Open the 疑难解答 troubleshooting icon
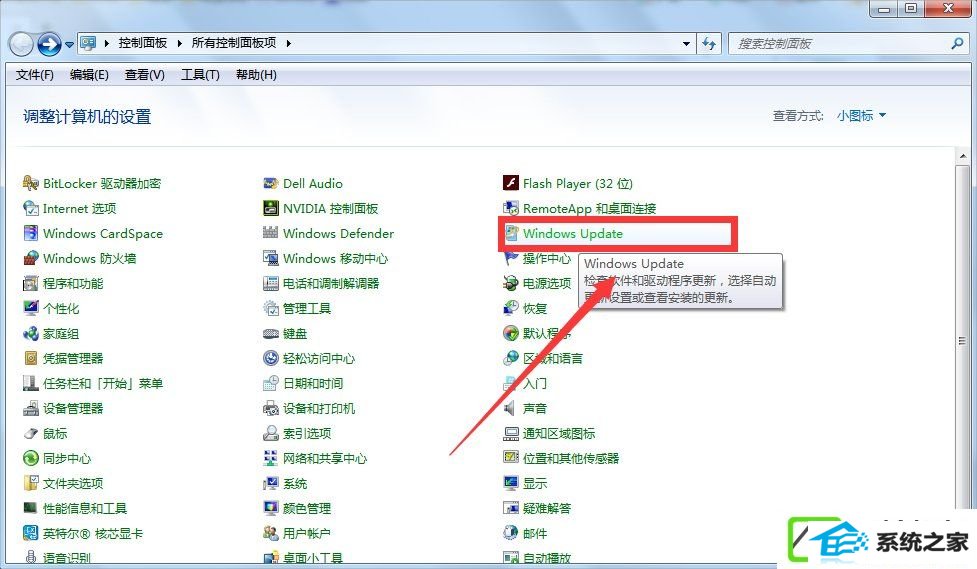977x569 pixels. coord(511,508)
